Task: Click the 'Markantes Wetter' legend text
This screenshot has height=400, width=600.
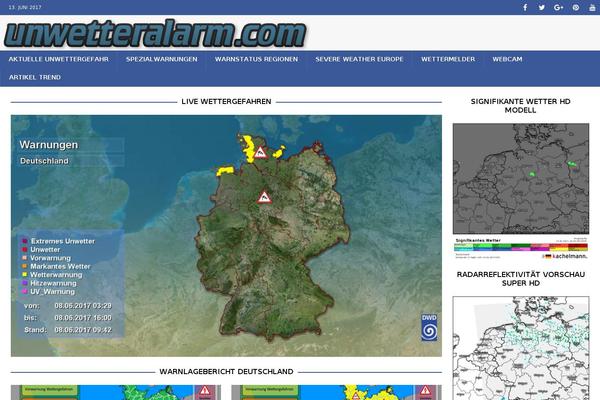Action: [x=60, y=266]
